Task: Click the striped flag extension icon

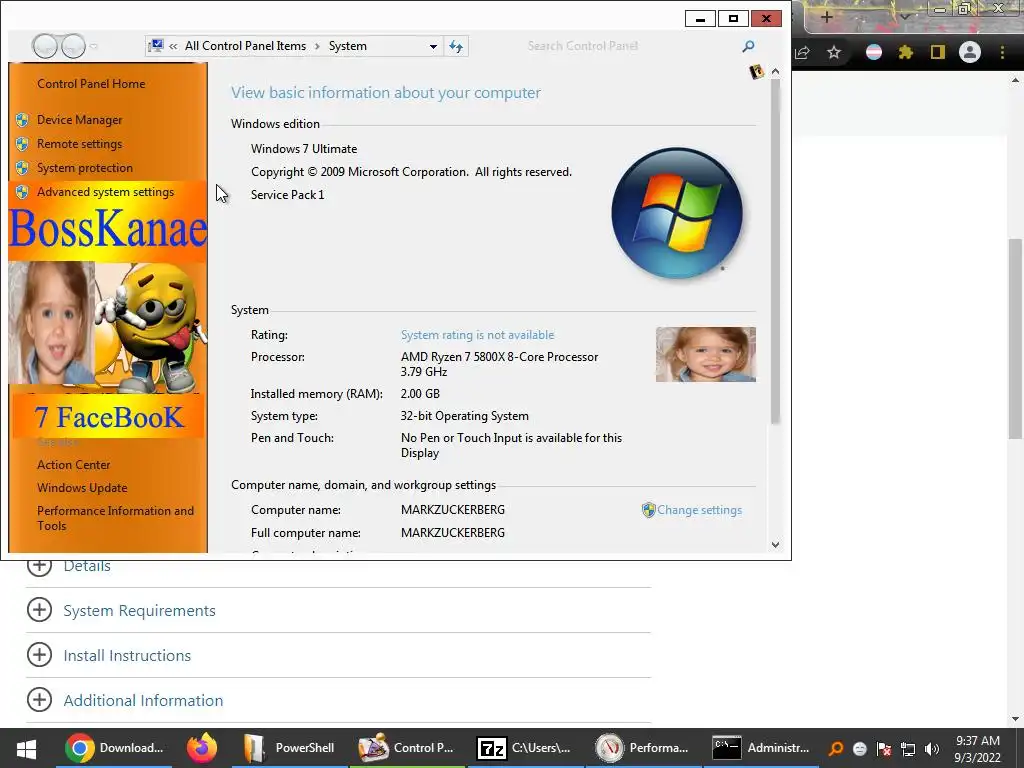Action: point(874,52)
